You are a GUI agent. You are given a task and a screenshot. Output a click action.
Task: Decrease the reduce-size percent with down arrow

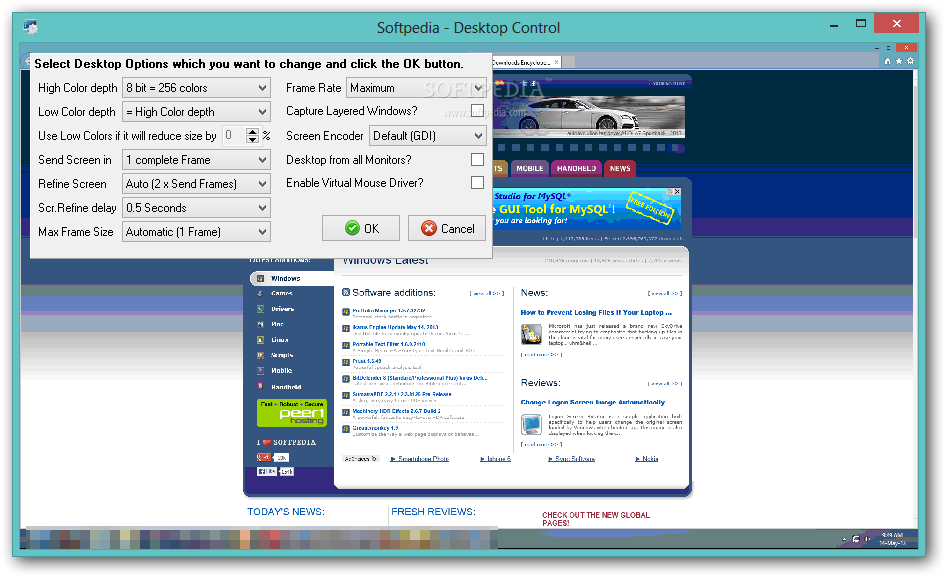coord(253,139)
